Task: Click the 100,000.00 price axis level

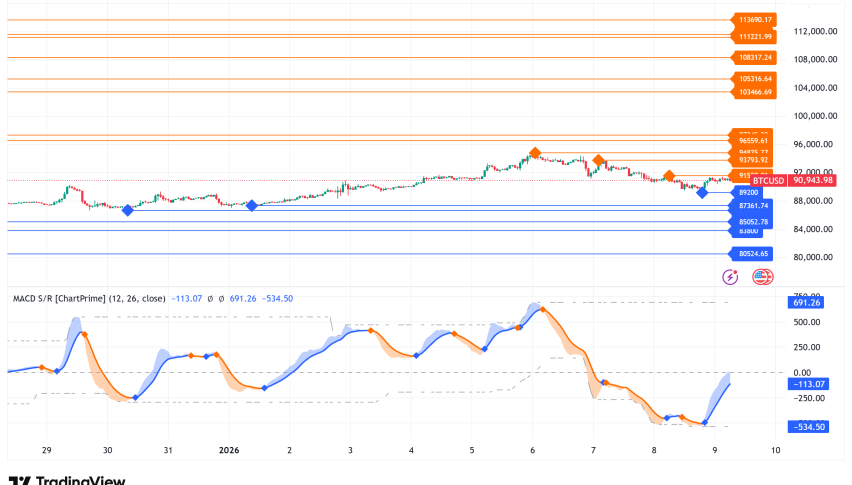Action: coord(814,116)
